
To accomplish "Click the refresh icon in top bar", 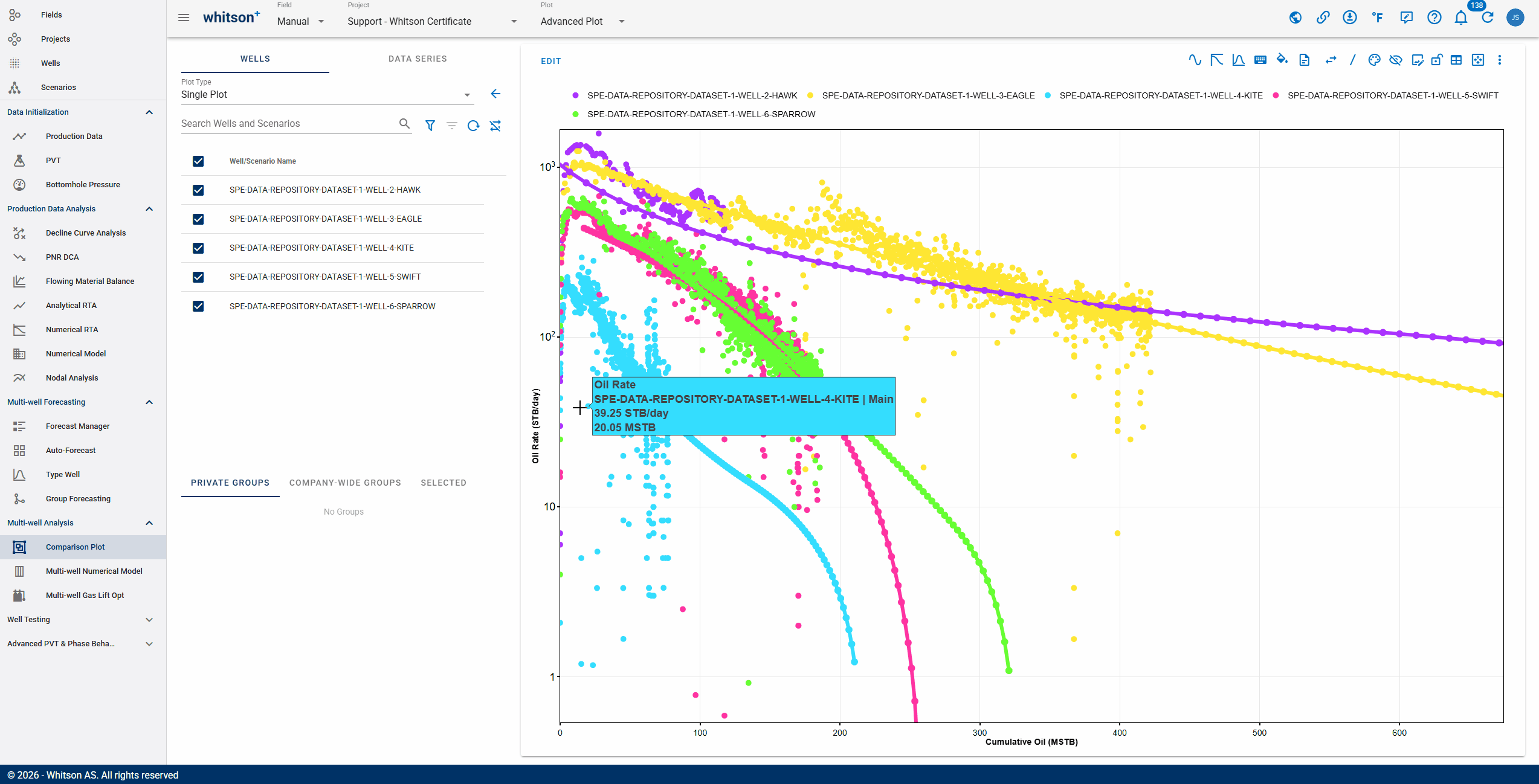I will 1488,18.
